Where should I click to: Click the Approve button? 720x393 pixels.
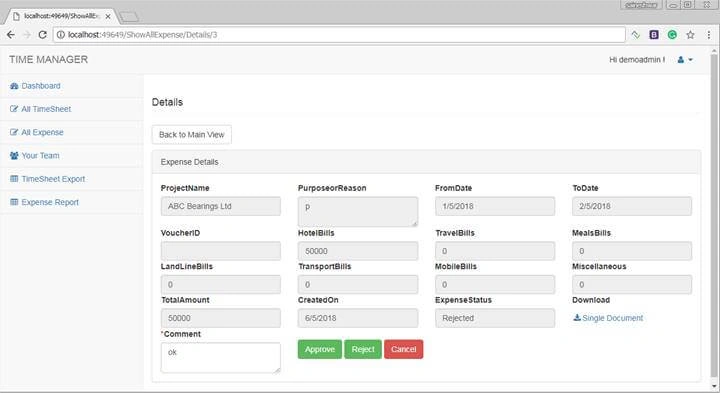pos(320,349)
